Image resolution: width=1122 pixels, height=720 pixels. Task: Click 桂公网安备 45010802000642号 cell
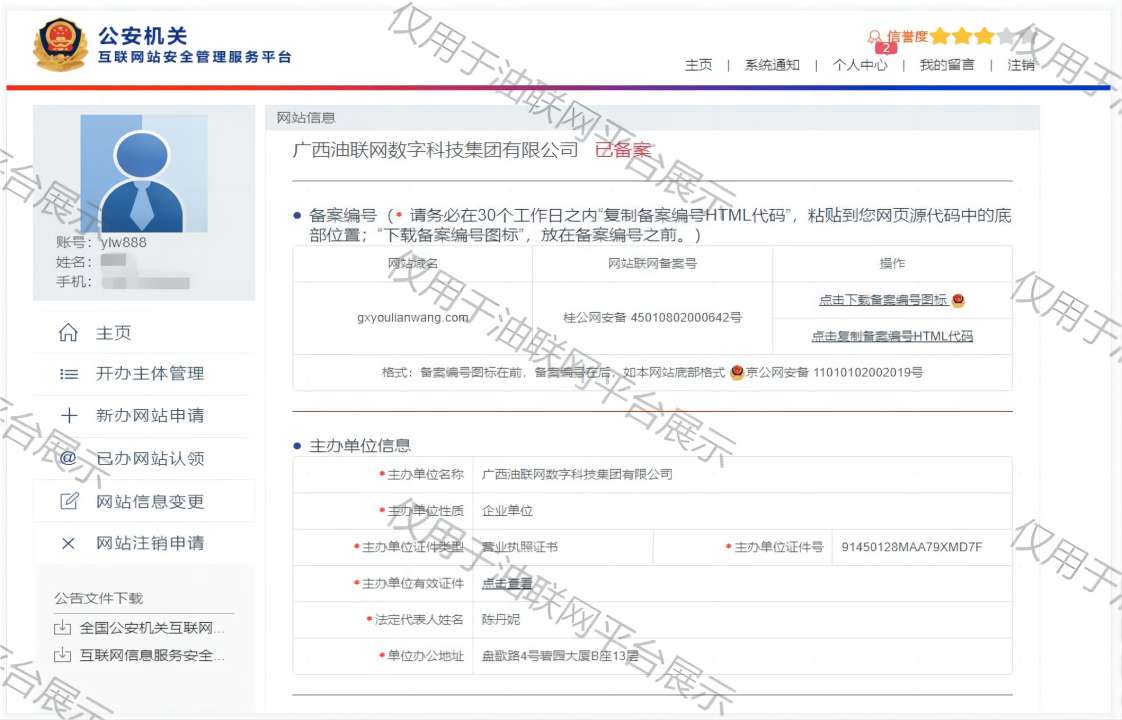coord(653,318)
